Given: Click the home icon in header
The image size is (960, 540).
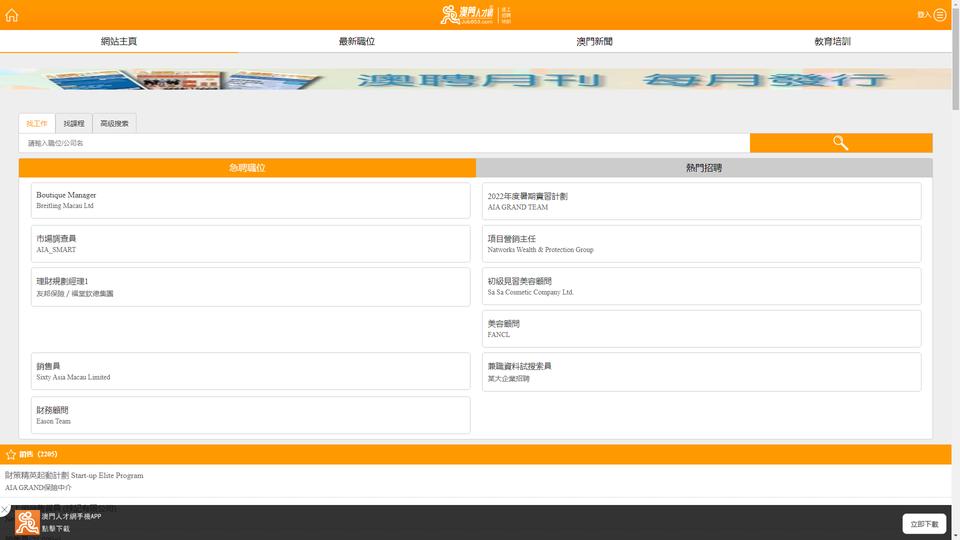Looking at the screenshot, I should [x=12, y=15].
